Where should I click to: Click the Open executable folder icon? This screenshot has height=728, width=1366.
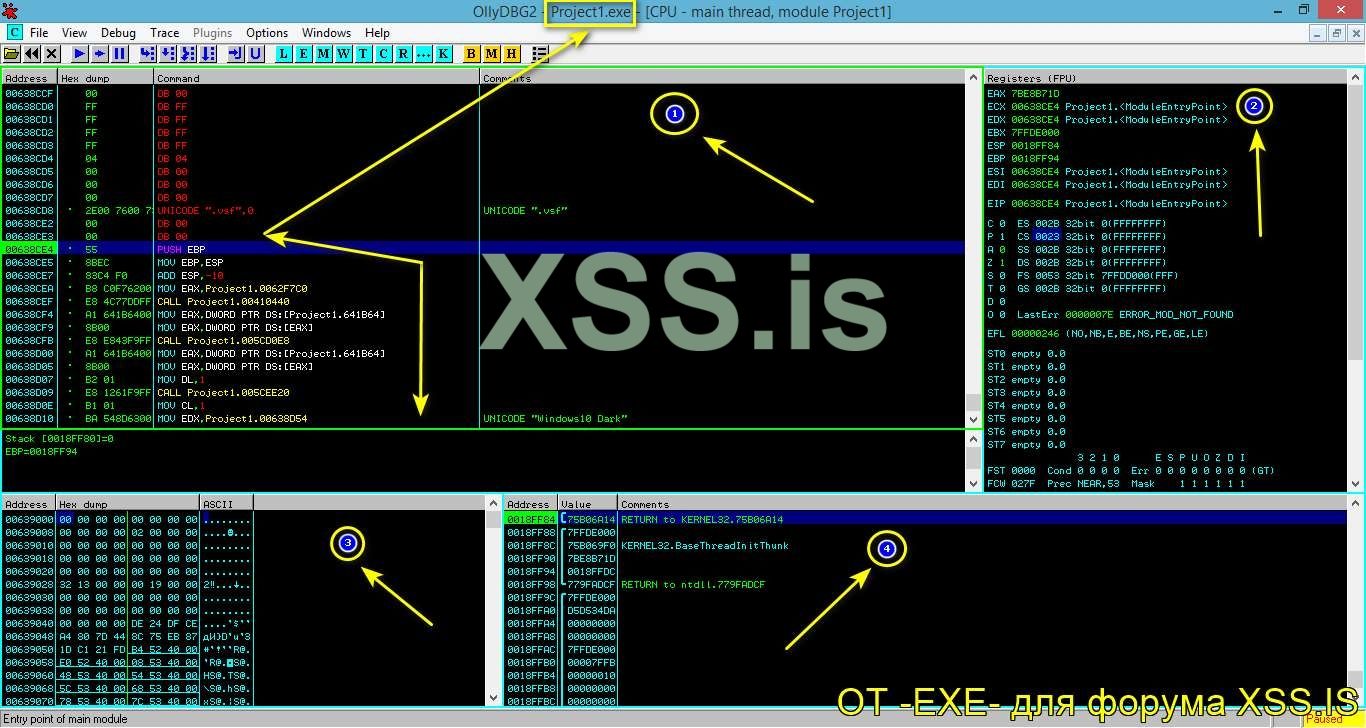tap(12, 53)
